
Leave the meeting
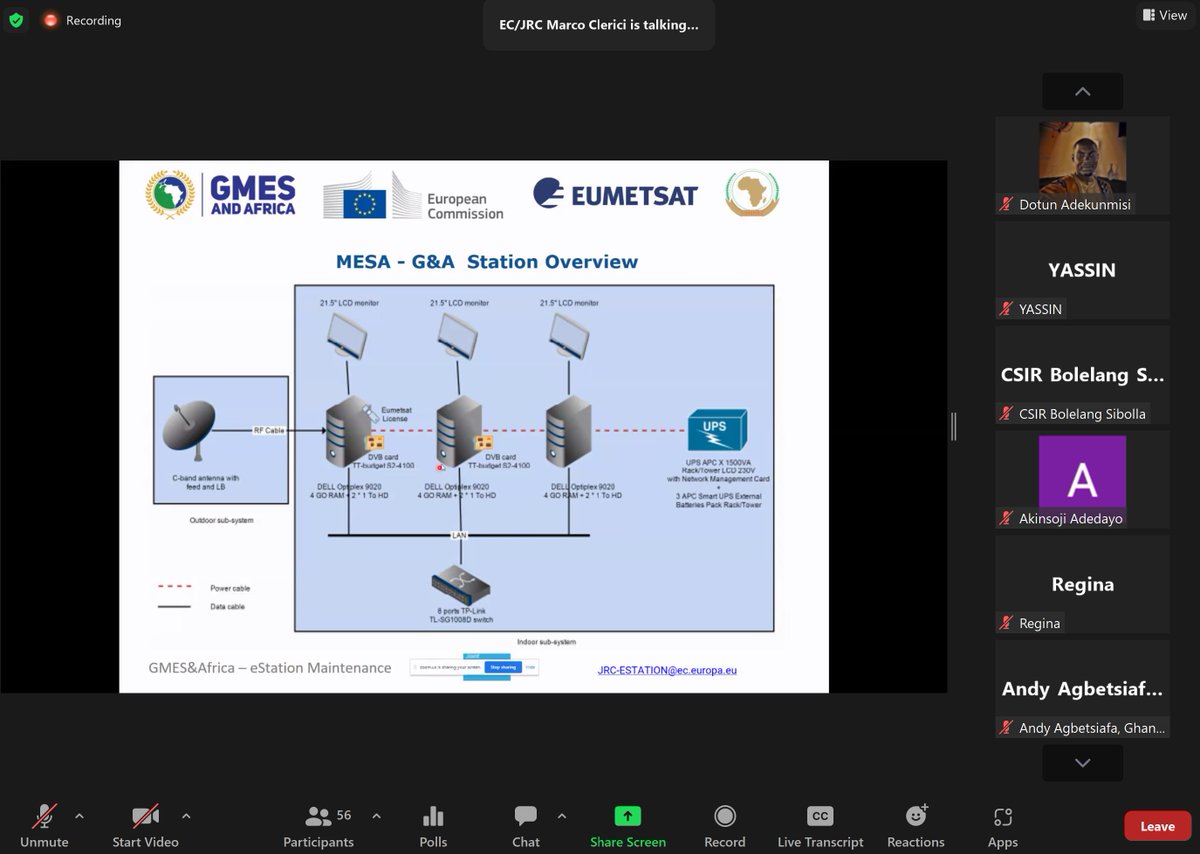pyautogui.click(x=1157, y=826)
